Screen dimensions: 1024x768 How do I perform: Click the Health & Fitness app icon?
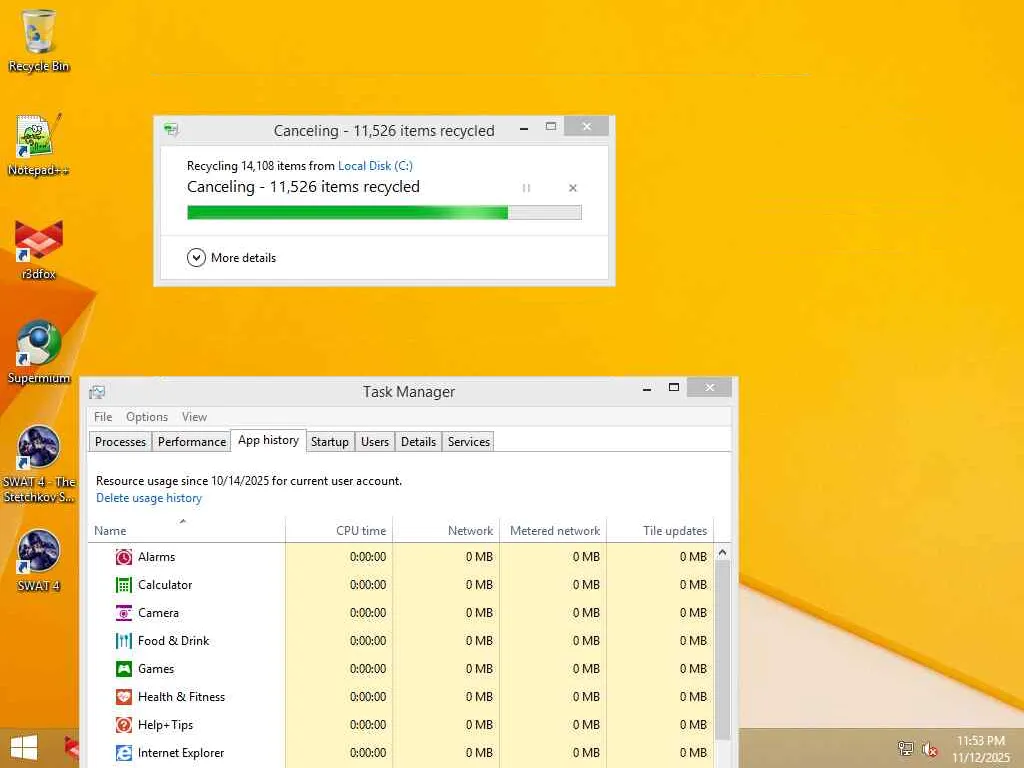coord(123,697)
